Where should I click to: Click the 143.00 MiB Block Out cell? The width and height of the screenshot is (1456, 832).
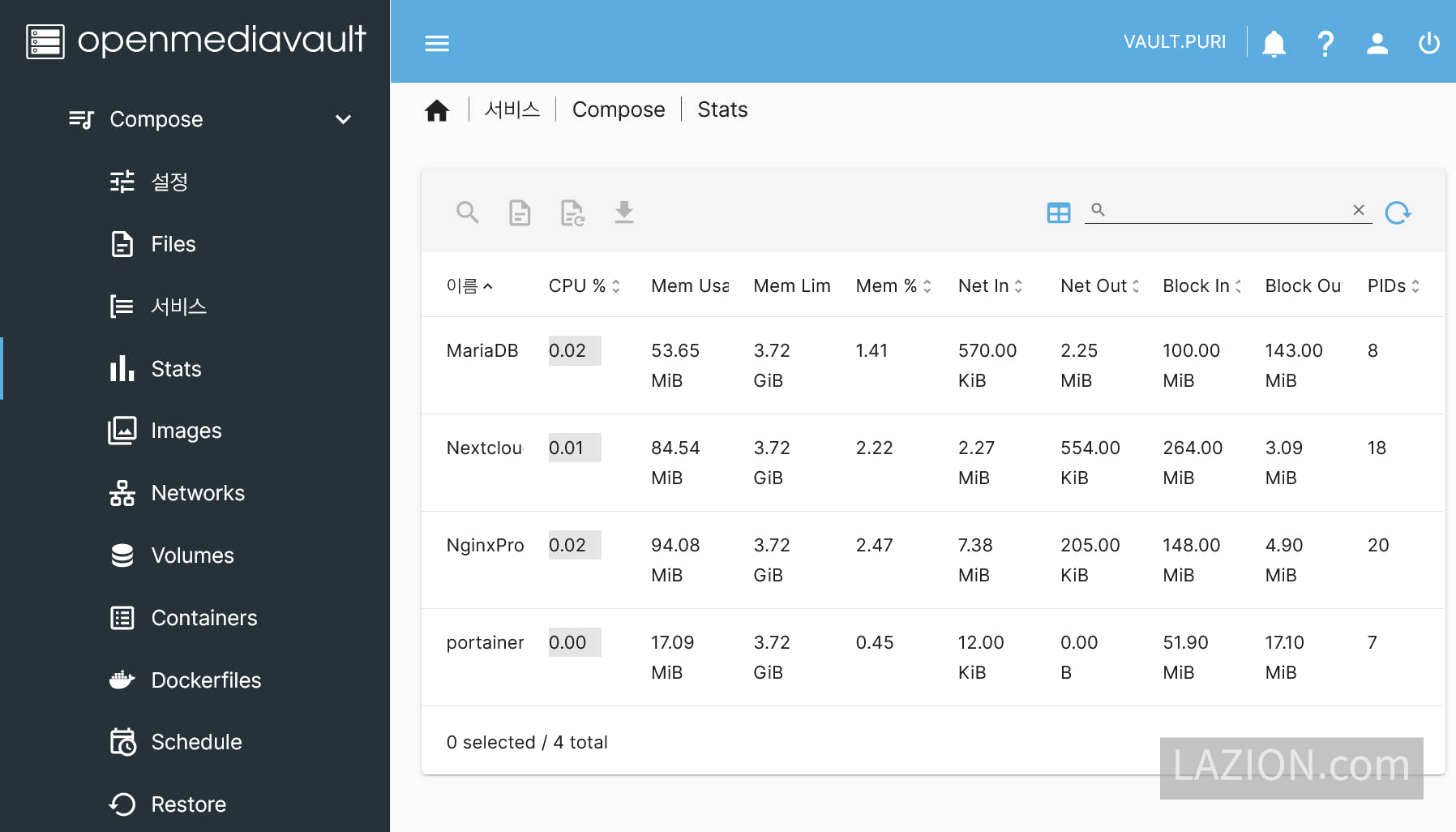1294,365
